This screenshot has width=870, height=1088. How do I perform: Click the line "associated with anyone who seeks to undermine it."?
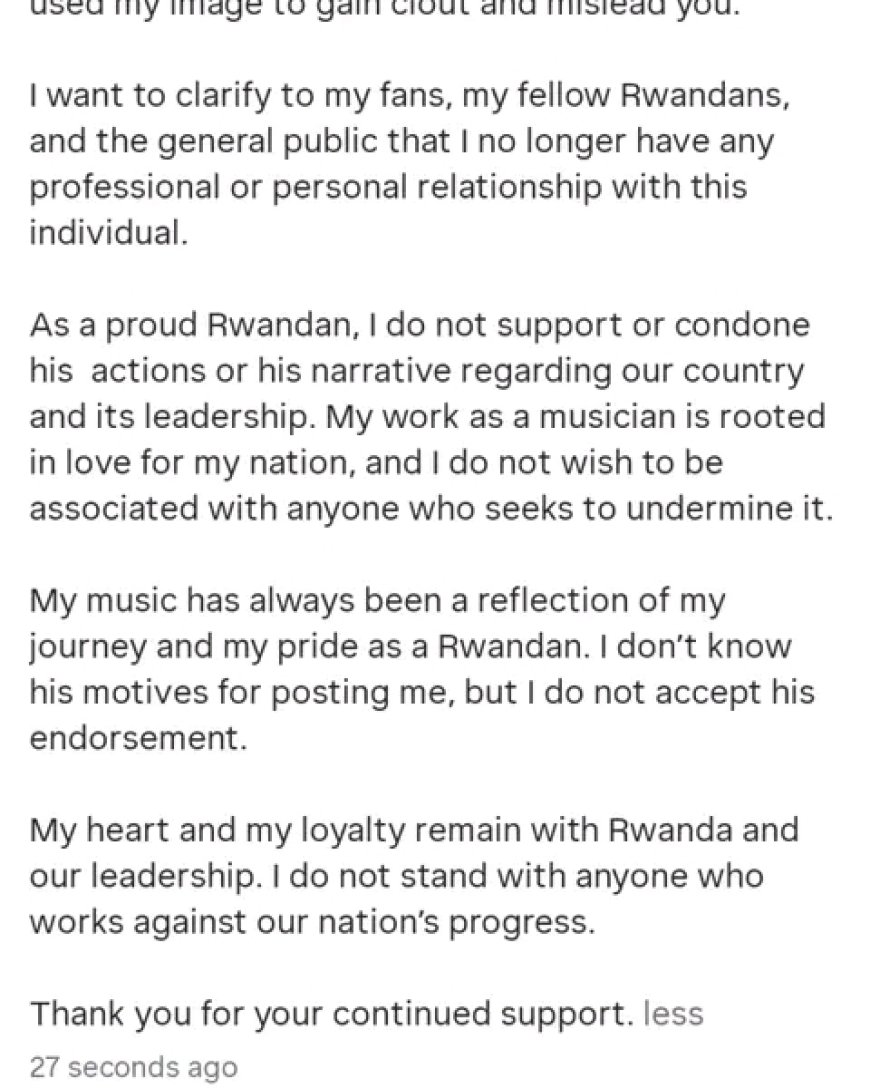[x=430, y=508]
